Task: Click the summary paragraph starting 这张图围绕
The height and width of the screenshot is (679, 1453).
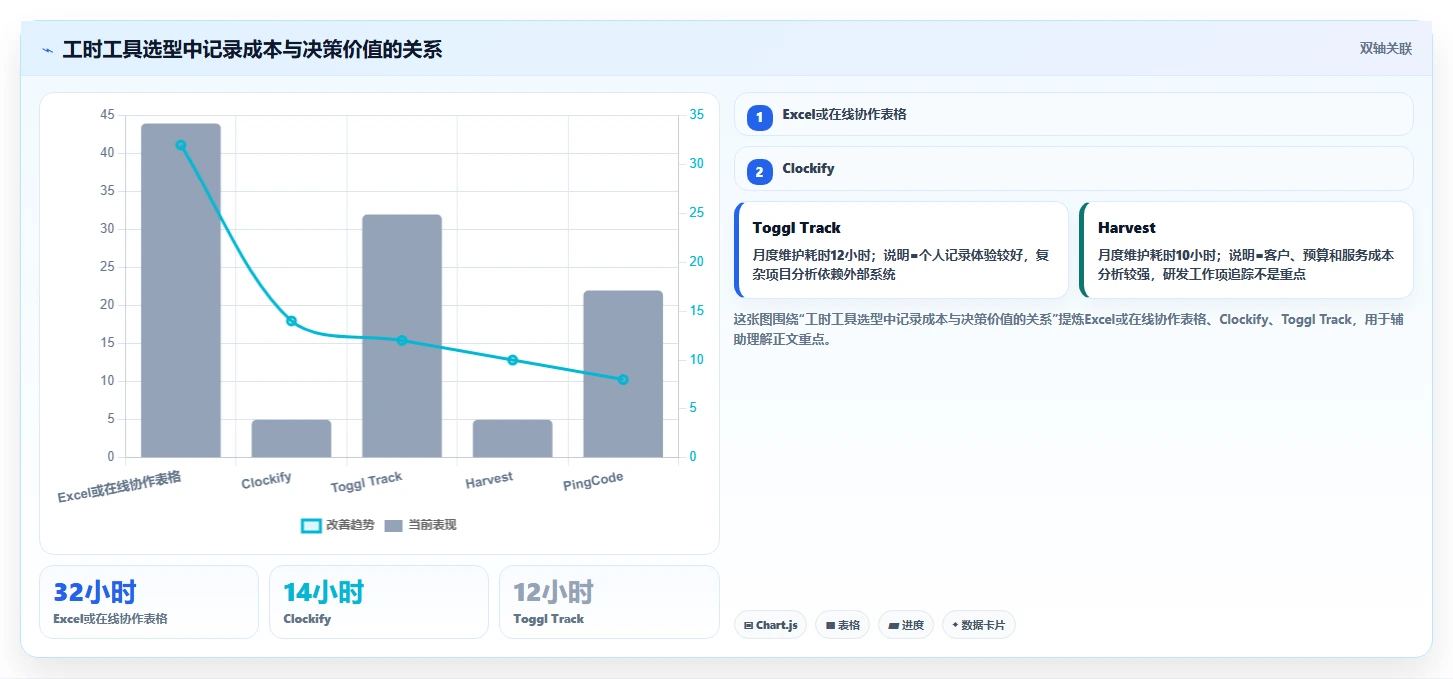Action: click(1071, 329)
